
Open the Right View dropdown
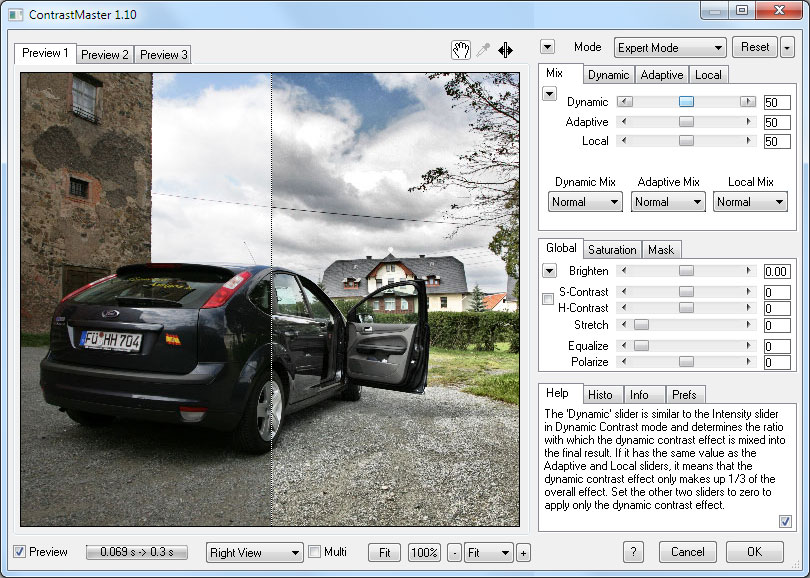(254, 552)
